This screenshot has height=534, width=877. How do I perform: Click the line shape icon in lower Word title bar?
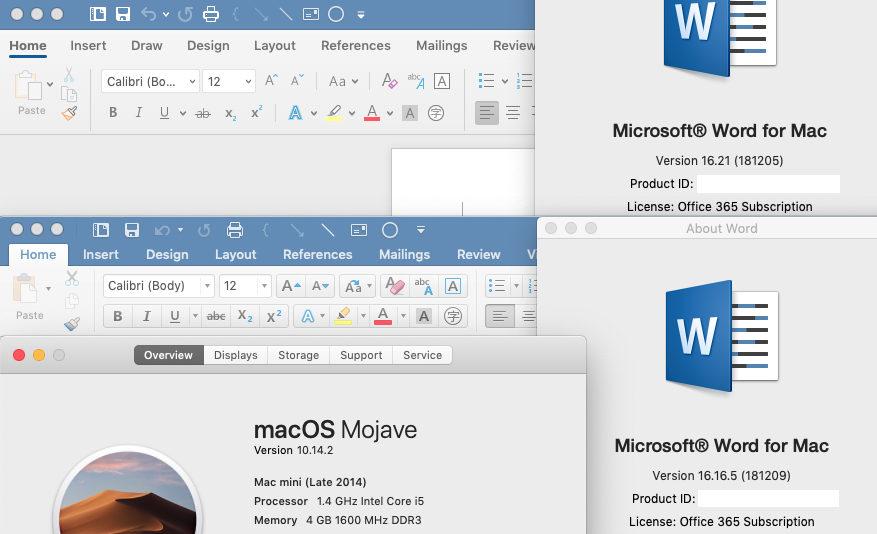pyautogui.click(x=328, y=230)
